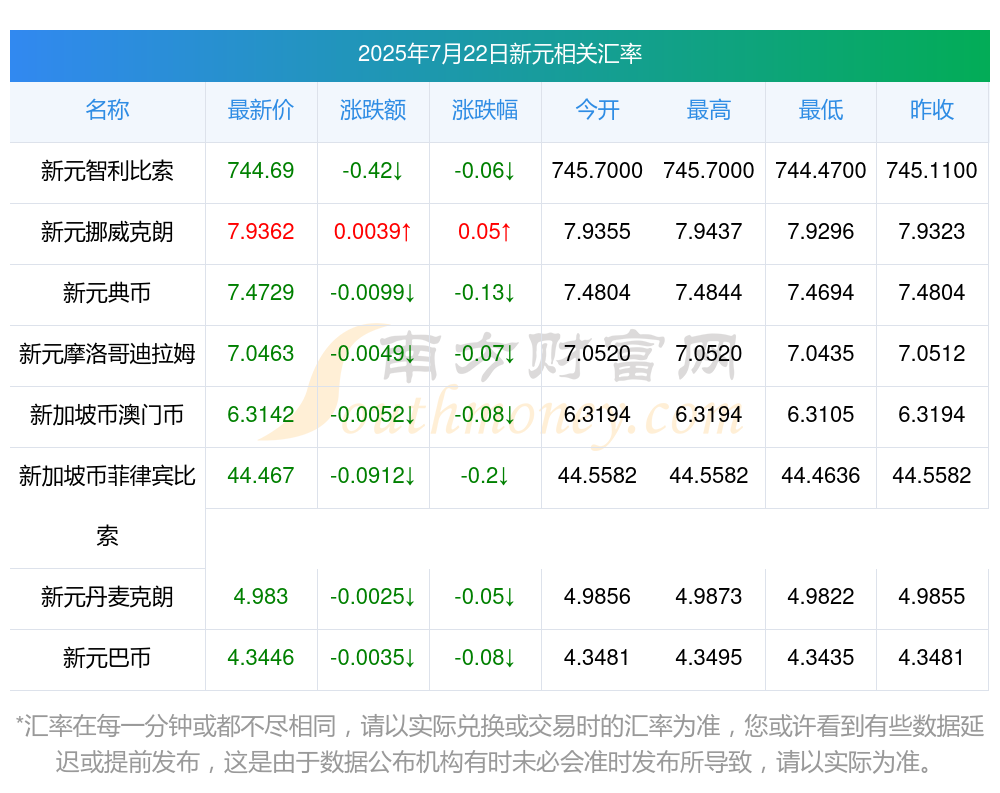The height and width of the screenshot is (793, 1000).
Task: Click the exchange rate disclaimer footnote
Action: click(x=499, y=744)
